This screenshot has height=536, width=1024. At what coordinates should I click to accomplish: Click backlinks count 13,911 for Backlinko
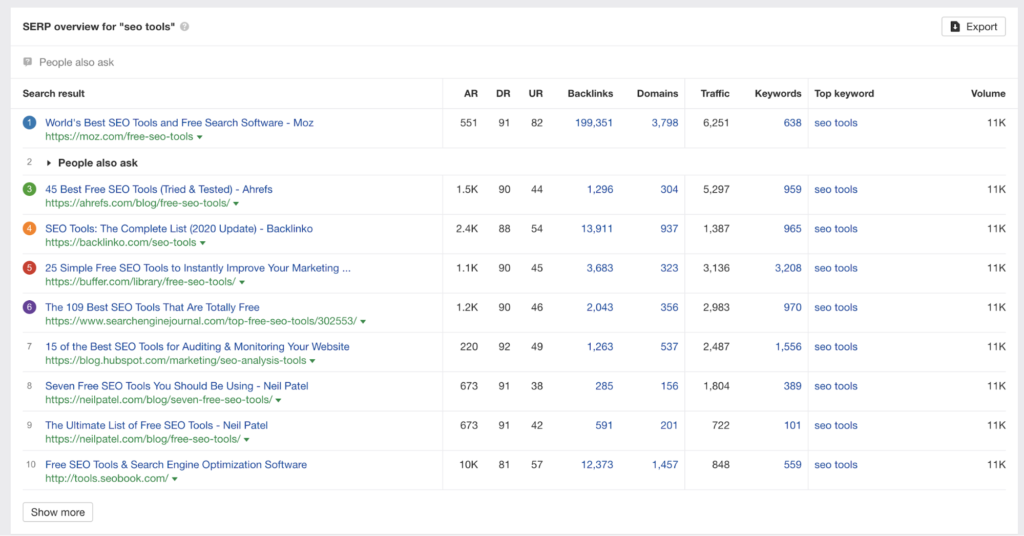(597, 229)
